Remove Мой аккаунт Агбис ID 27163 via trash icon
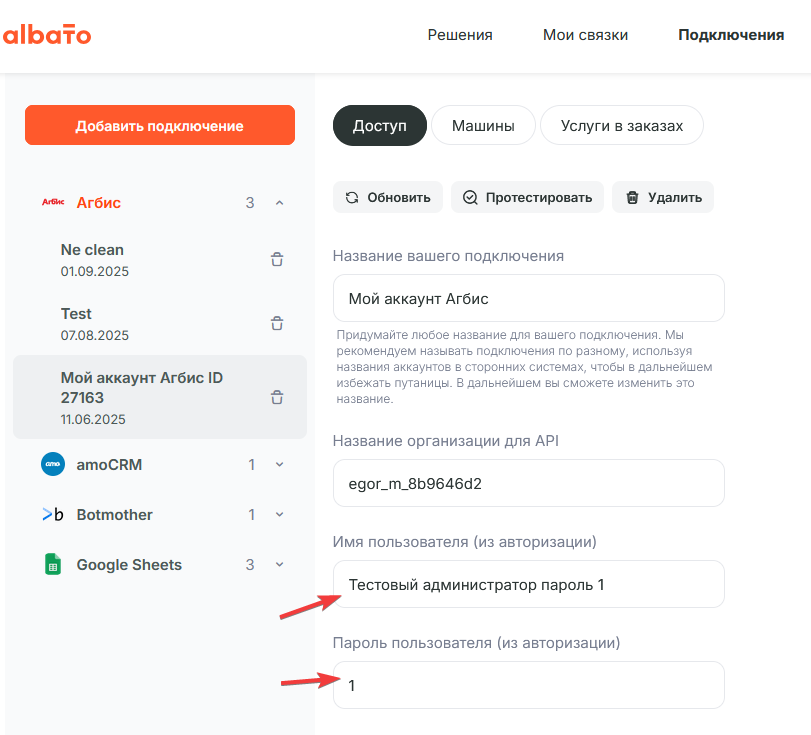This screenshot has height=735, width=811. coord(277,397)
